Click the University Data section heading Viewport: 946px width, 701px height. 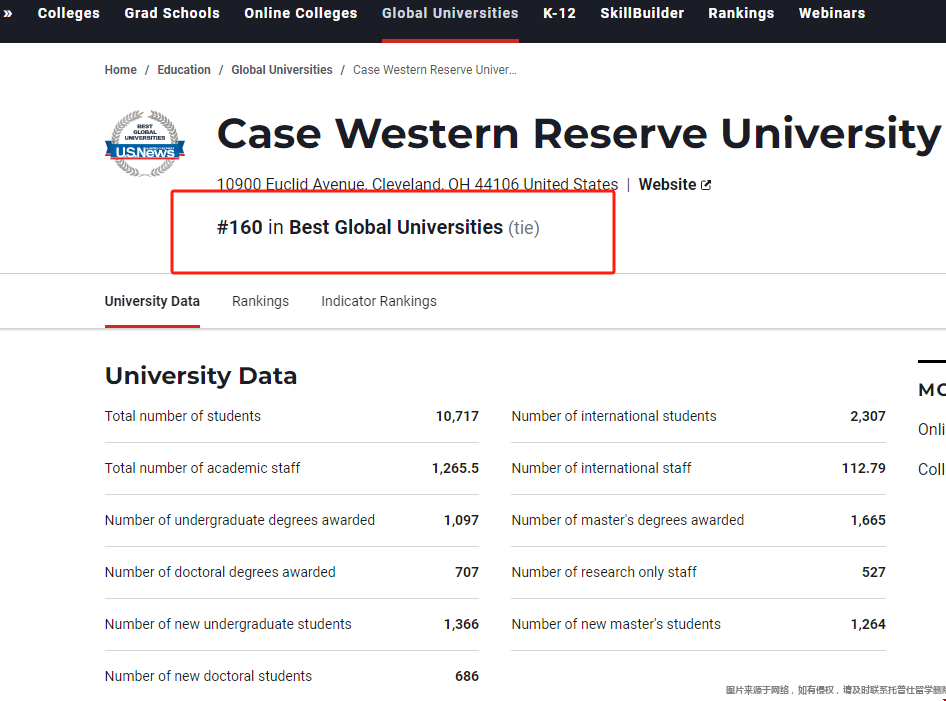pyautogui.click(x=201, y=376)
